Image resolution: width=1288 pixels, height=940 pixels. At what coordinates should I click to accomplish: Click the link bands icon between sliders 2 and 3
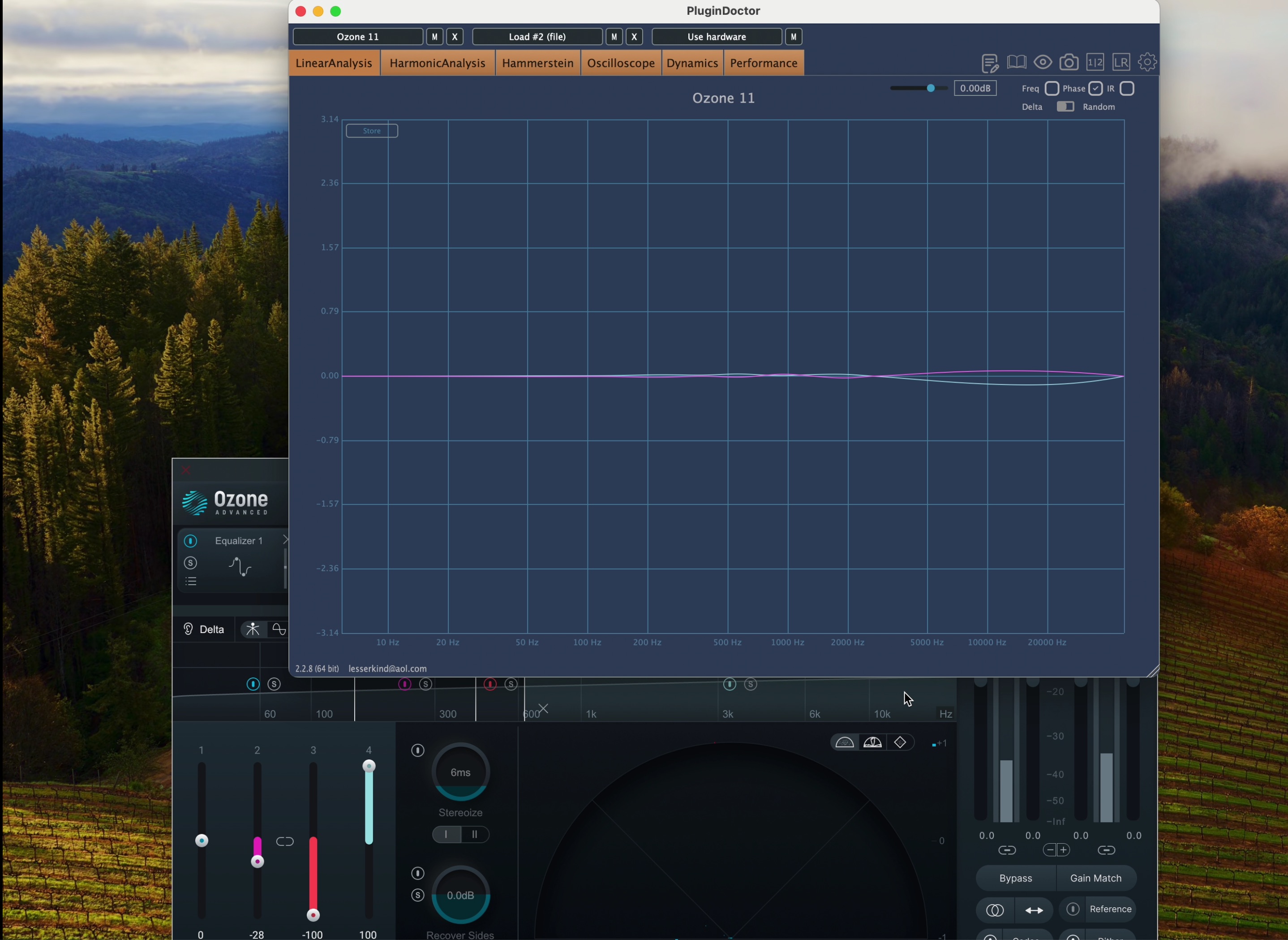point(285,841)
